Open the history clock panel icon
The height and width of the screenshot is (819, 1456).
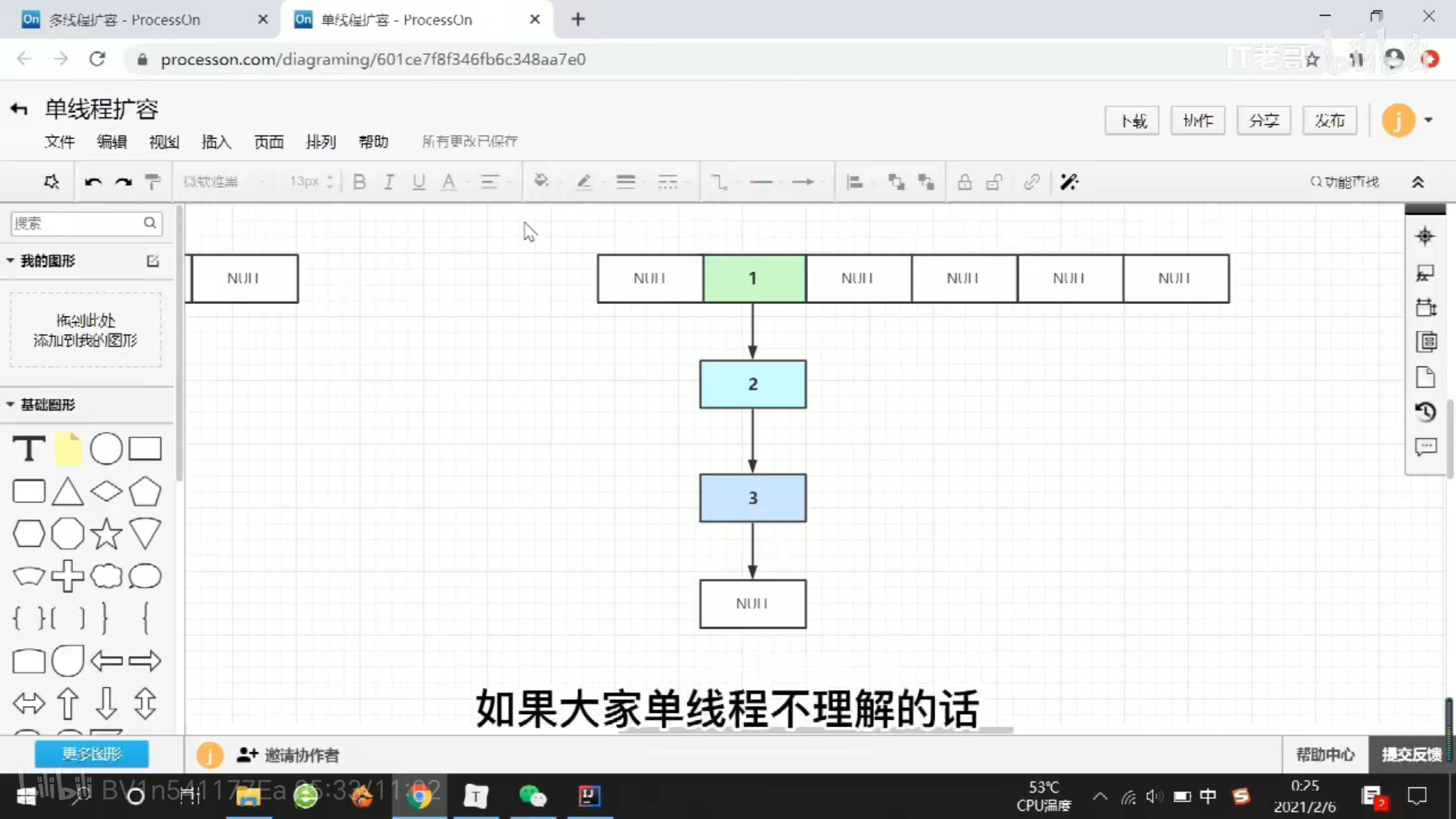[x=1425, y=412]
